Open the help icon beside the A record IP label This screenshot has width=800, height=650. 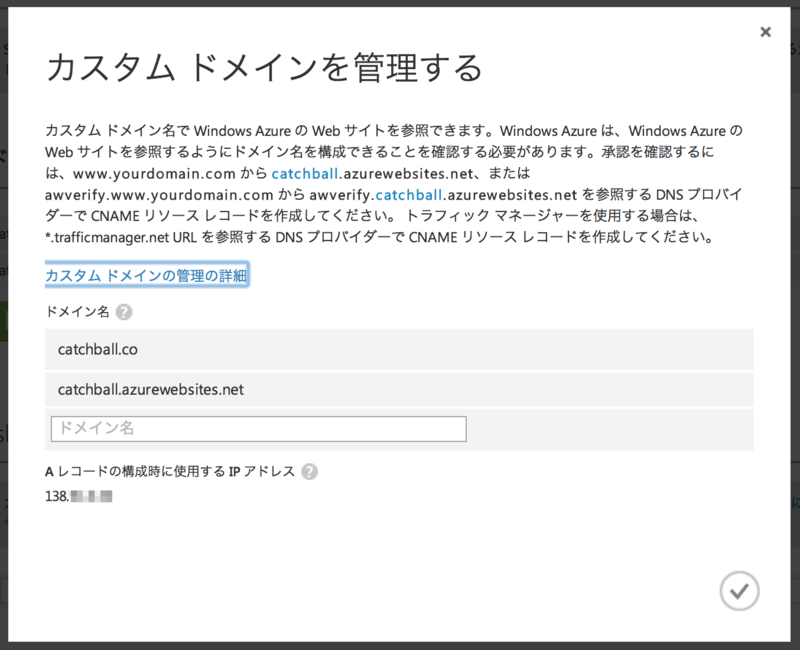click(310, 471)
